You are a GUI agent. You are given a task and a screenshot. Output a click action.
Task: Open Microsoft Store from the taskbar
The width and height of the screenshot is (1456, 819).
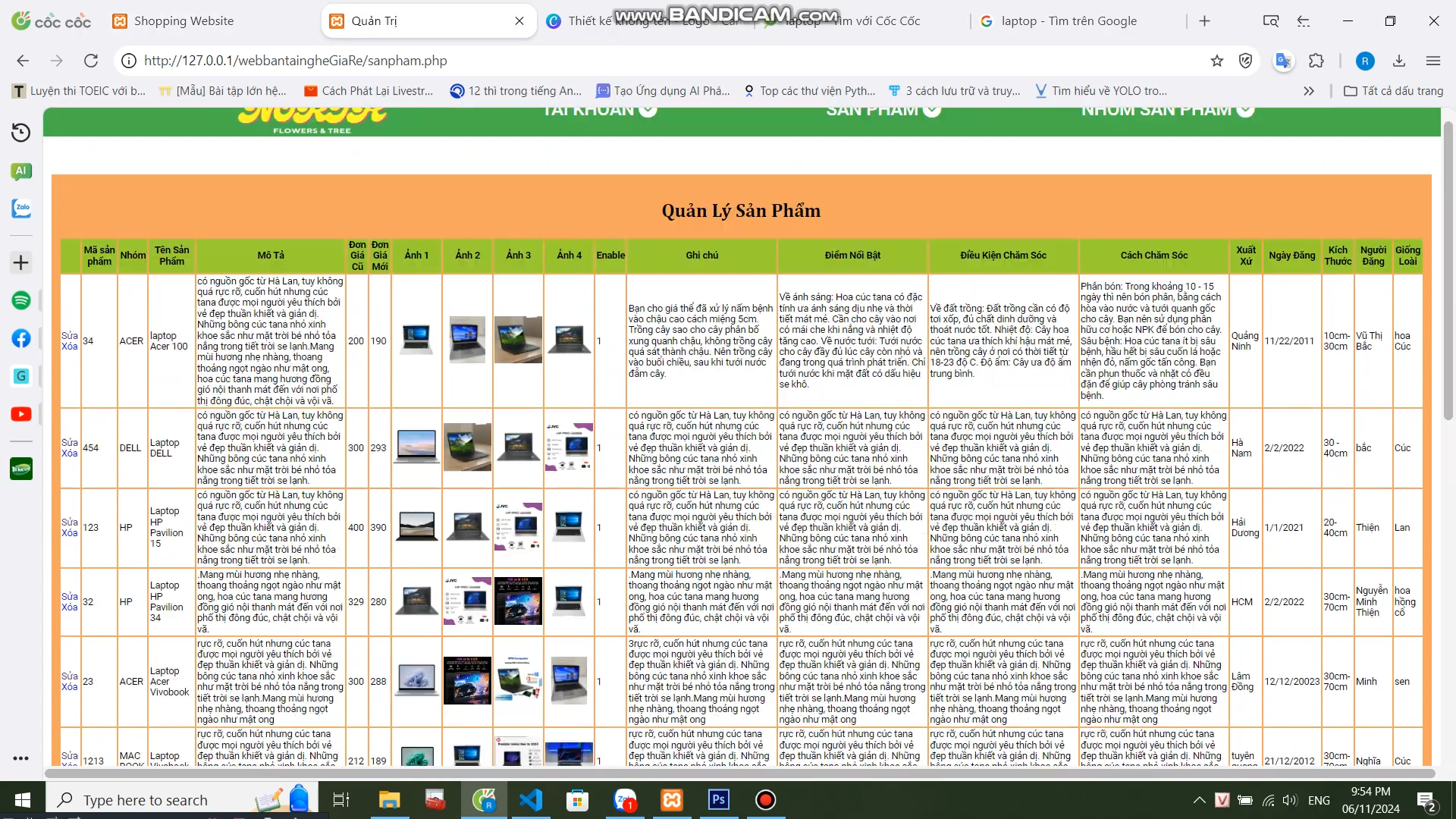pos(578,800)
